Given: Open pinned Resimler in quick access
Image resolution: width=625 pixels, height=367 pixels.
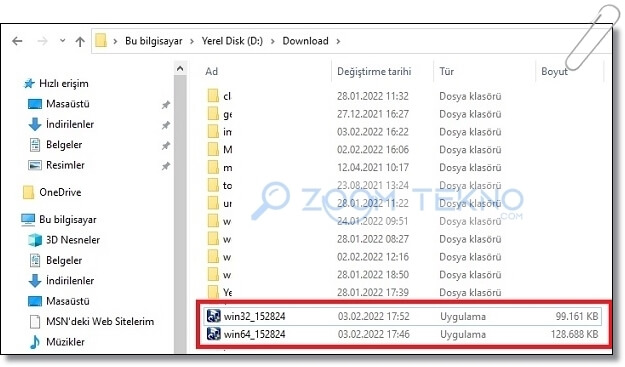Looking at the screenshot, I should click(x=65, y=165).
